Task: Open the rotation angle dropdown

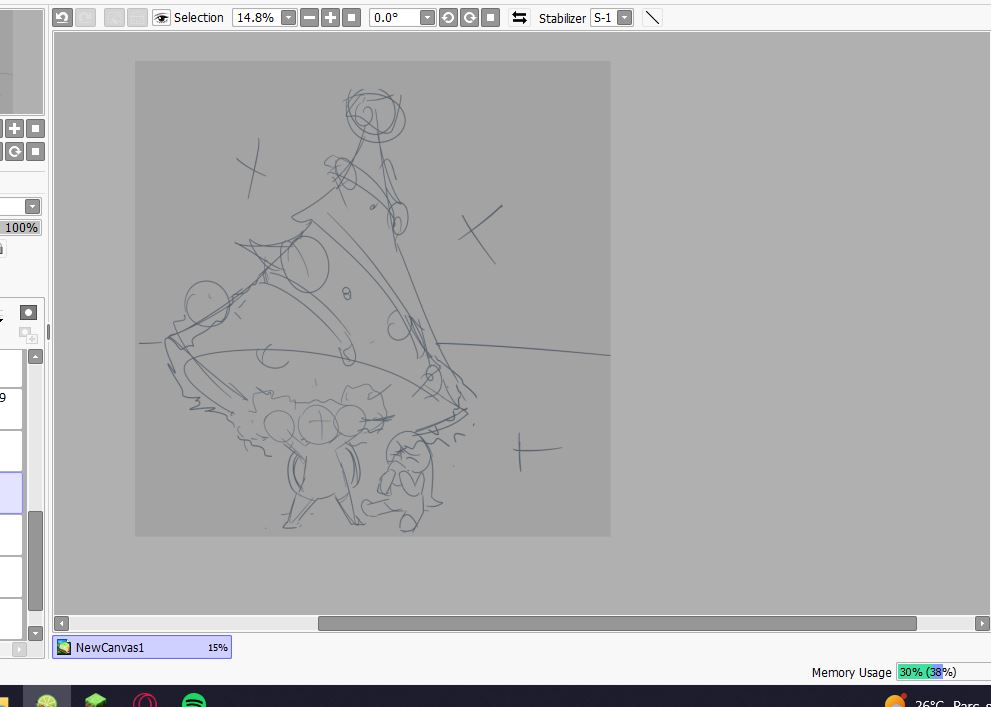Action: (427, 18)
